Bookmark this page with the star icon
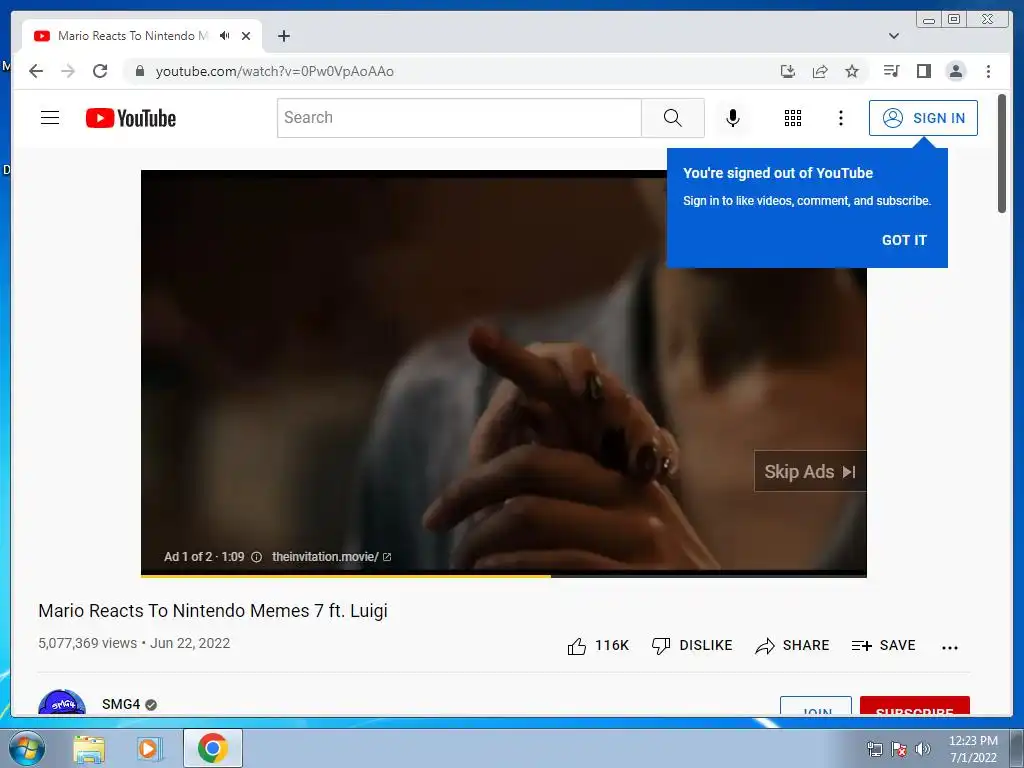This screenshot has width=1024, height=768. (x=852, y=71)
